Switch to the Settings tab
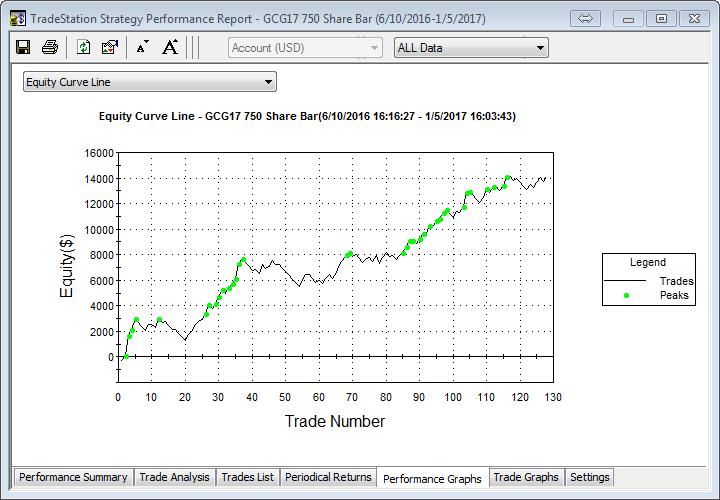 589,477
